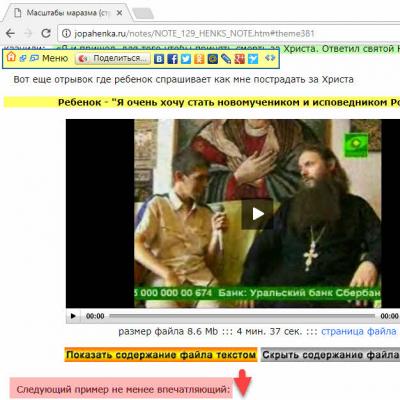Share via LiveJournal pencil icon
This screenshot has height=400, width=400.
(x=226, y=59)
